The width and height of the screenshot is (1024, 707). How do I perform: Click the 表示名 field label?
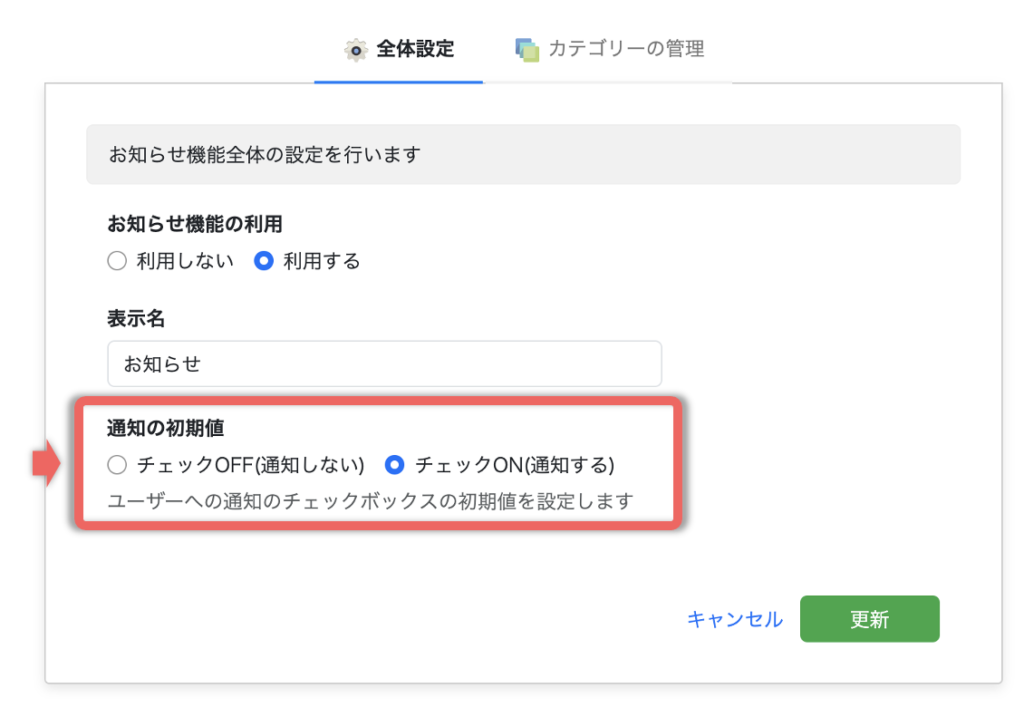136,319
